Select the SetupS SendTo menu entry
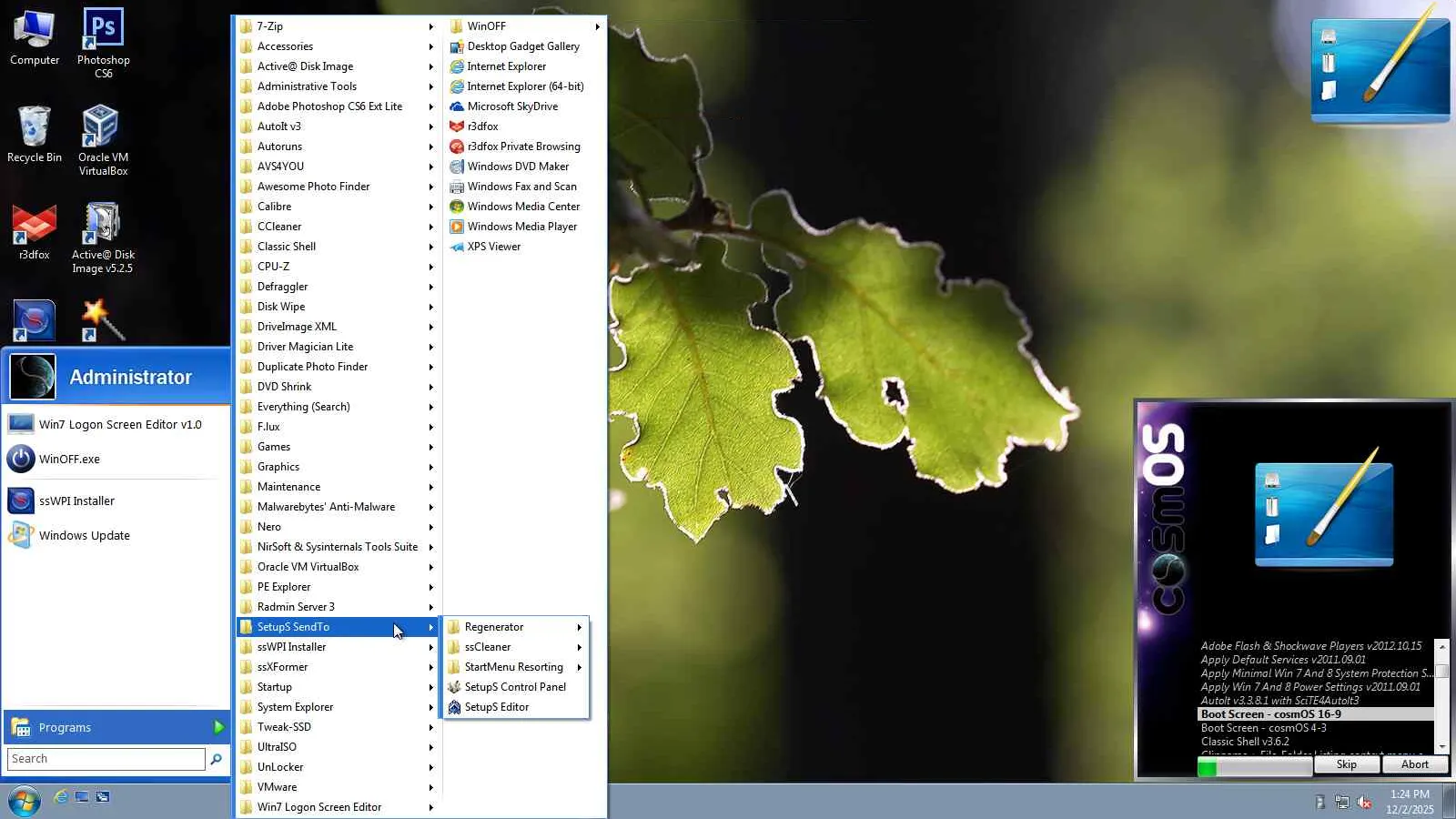Screen dimensions: 1456x819 [x=337, y=627]
